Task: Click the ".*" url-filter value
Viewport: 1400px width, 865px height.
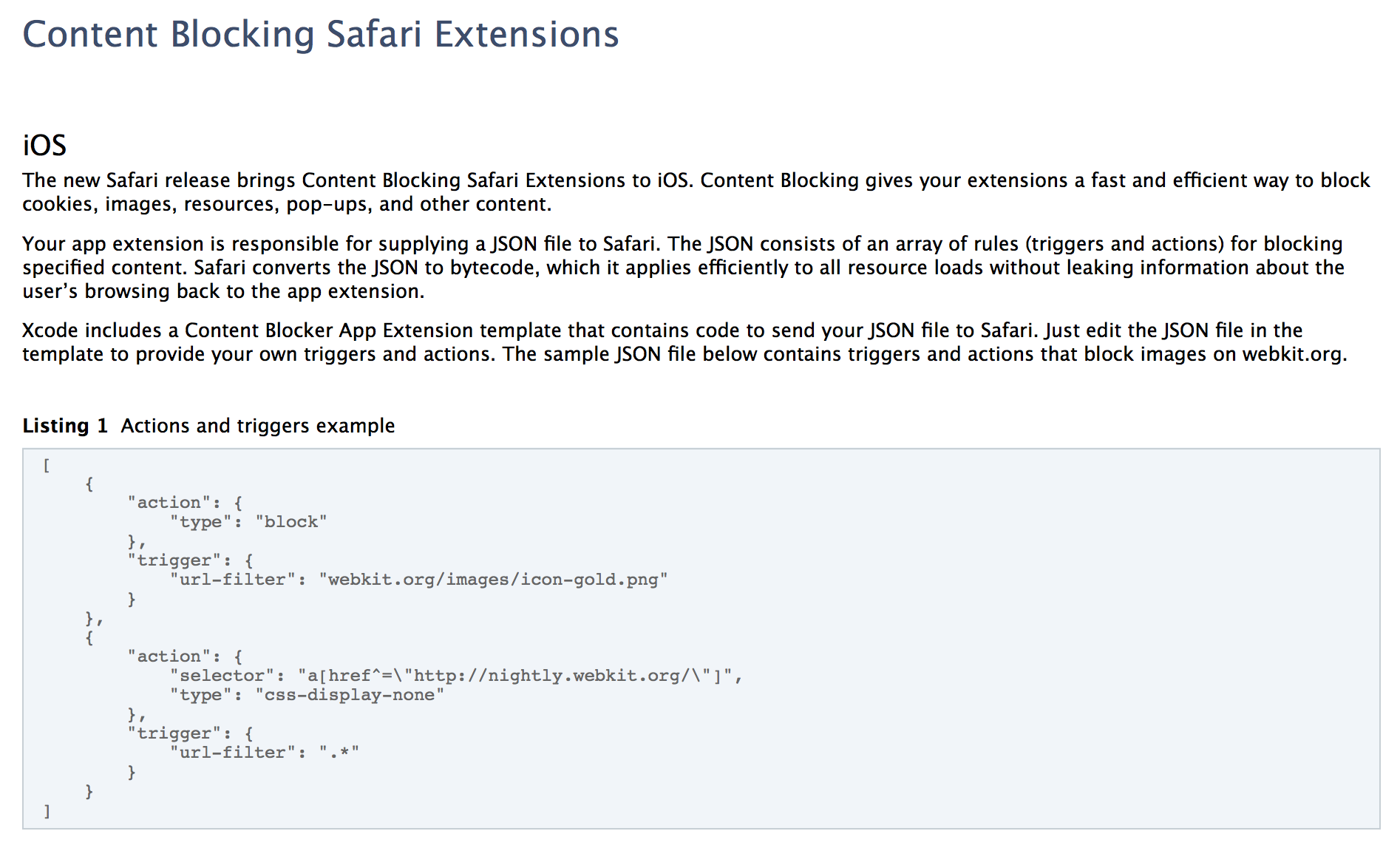Action: pyautogui.click(x=339, y=753)
